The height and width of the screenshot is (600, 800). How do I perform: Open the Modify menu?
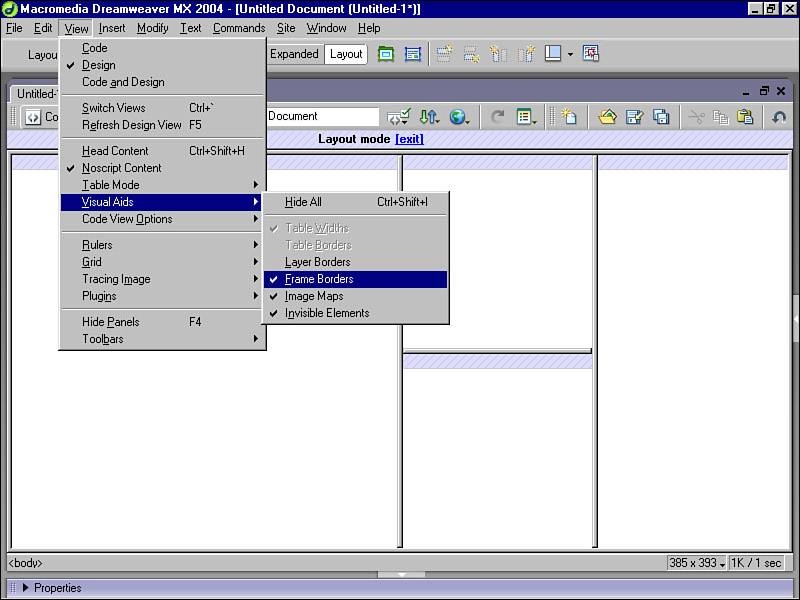point(152,28)
